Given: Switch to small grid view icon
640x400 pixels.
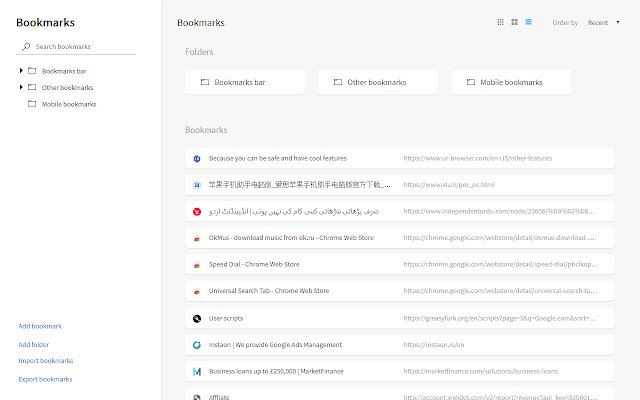Looking at the screenshot, I should (500, 22).
